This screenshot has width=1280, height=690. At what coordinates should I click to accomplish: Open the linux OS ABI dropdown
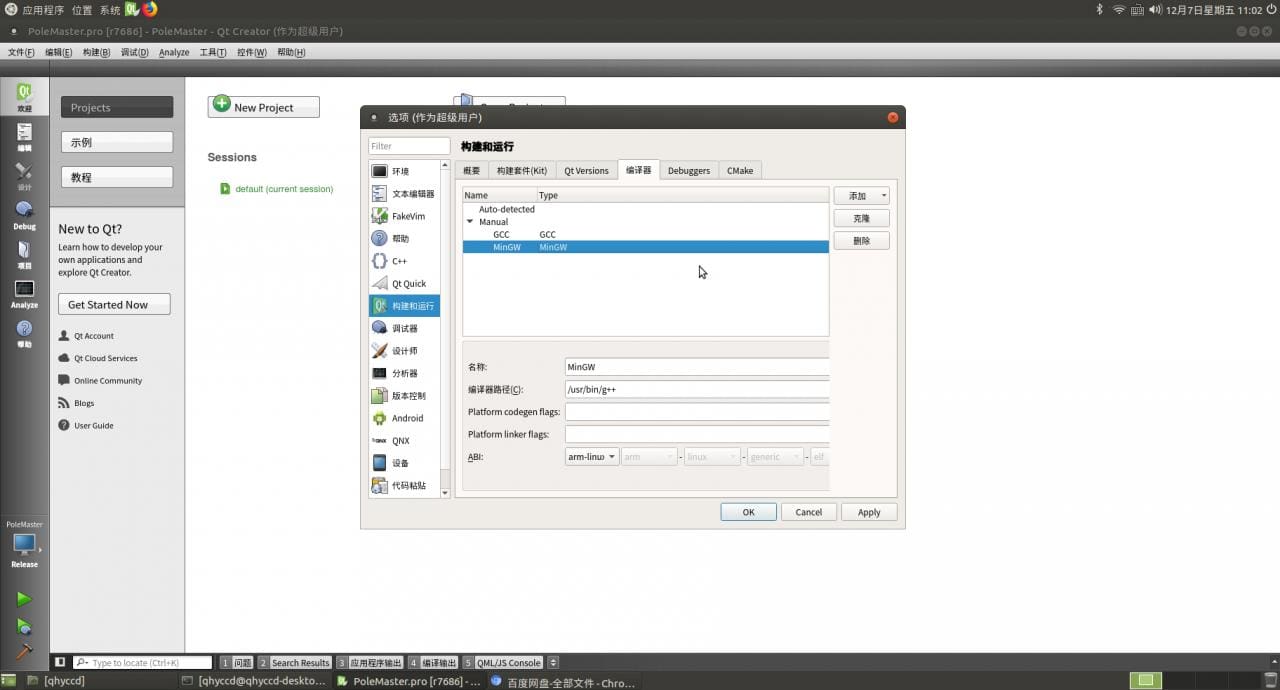click(712, 457)
